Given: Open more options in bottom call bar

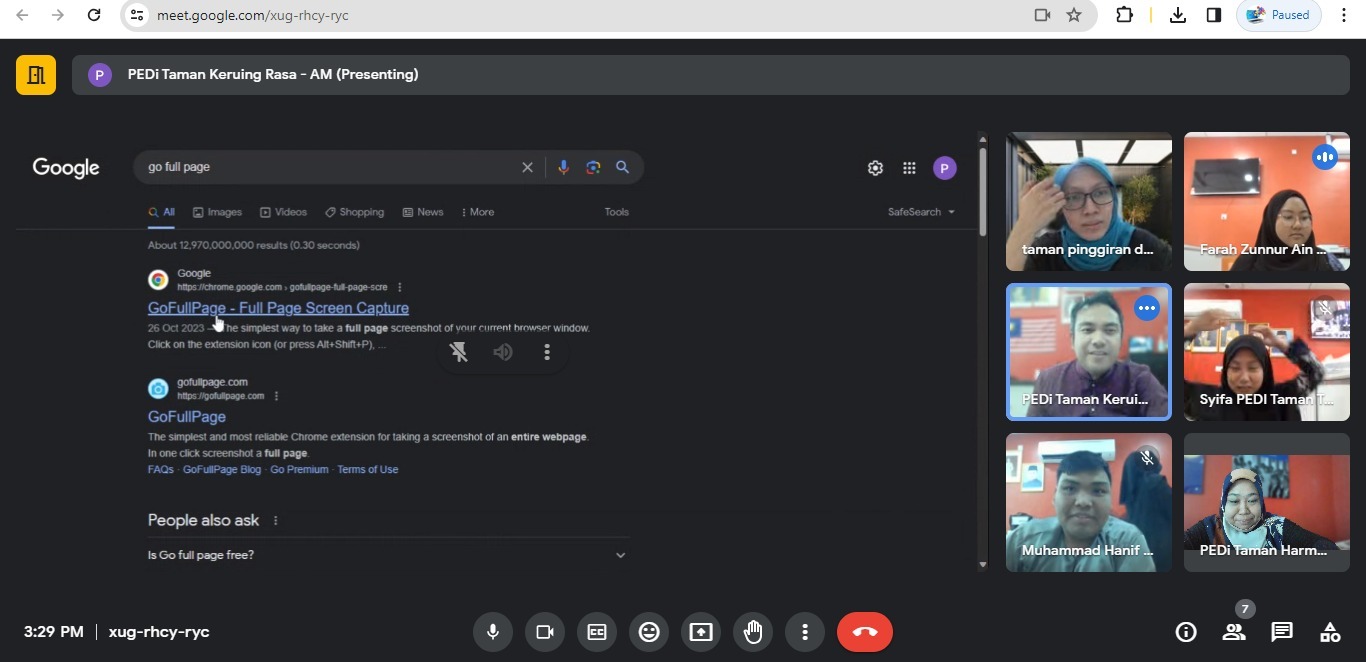Looking at the screenshot, I should click(x=805, y=632).
